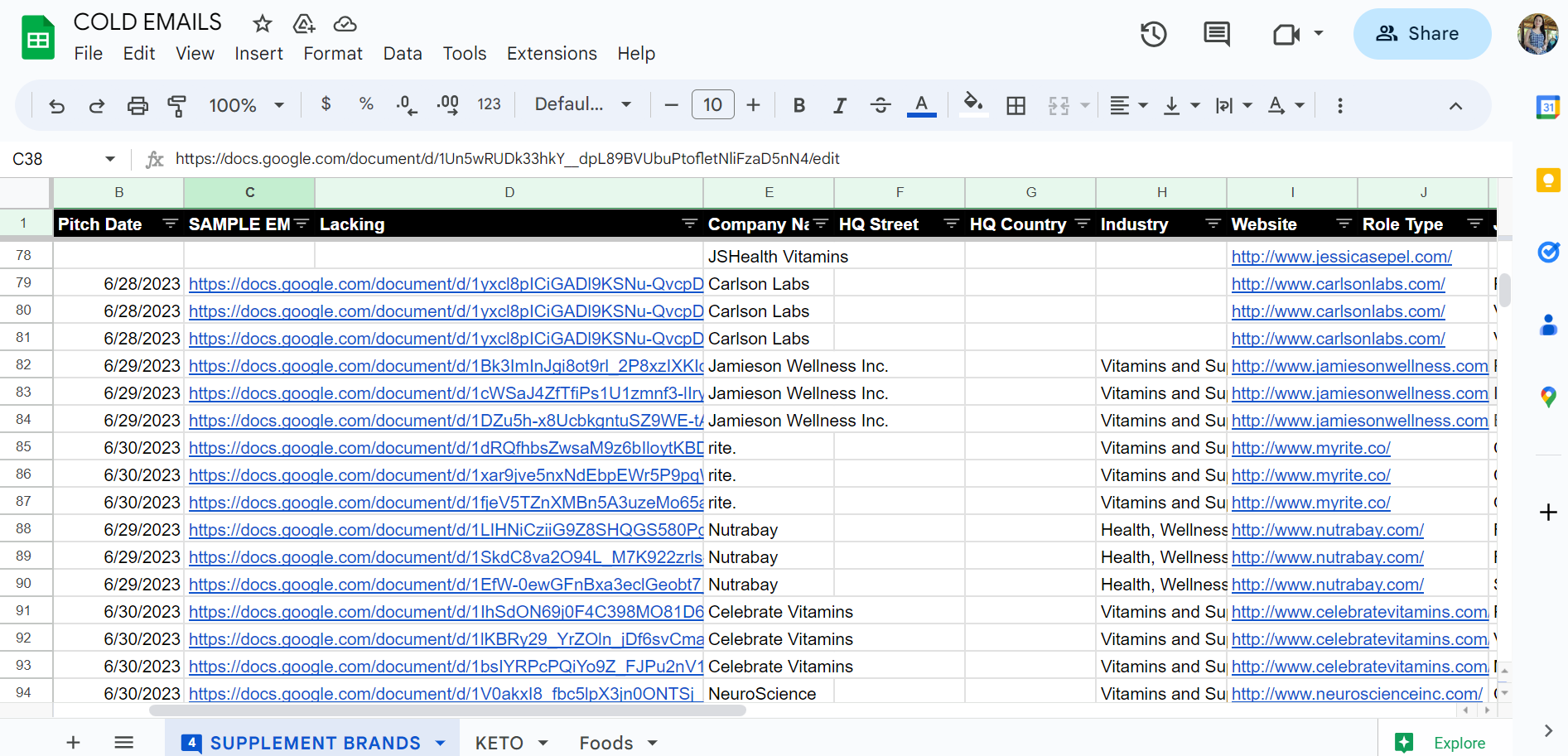Open toolbar more options menu
This screenshot has width=1568, height=756.
(x=1339, y=105)
